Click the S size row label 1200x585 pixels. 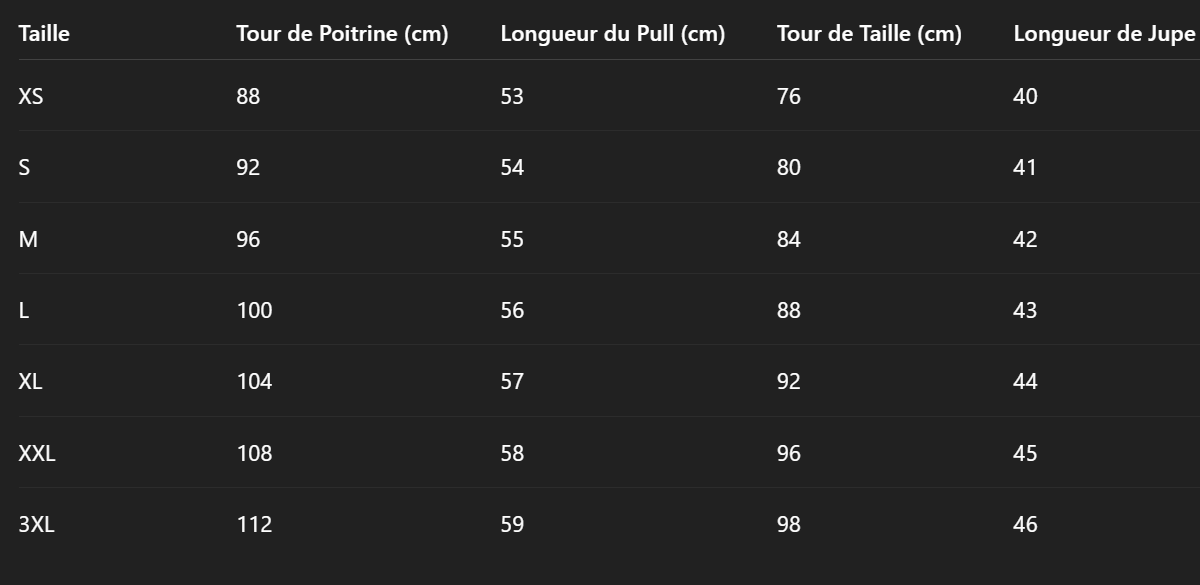click(24, 167)
